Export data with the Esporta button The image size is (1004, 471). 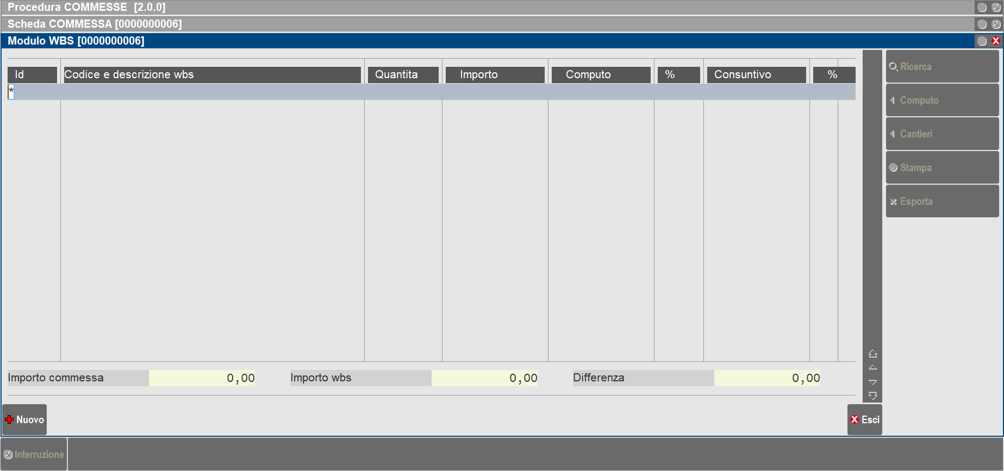[941, 201]
